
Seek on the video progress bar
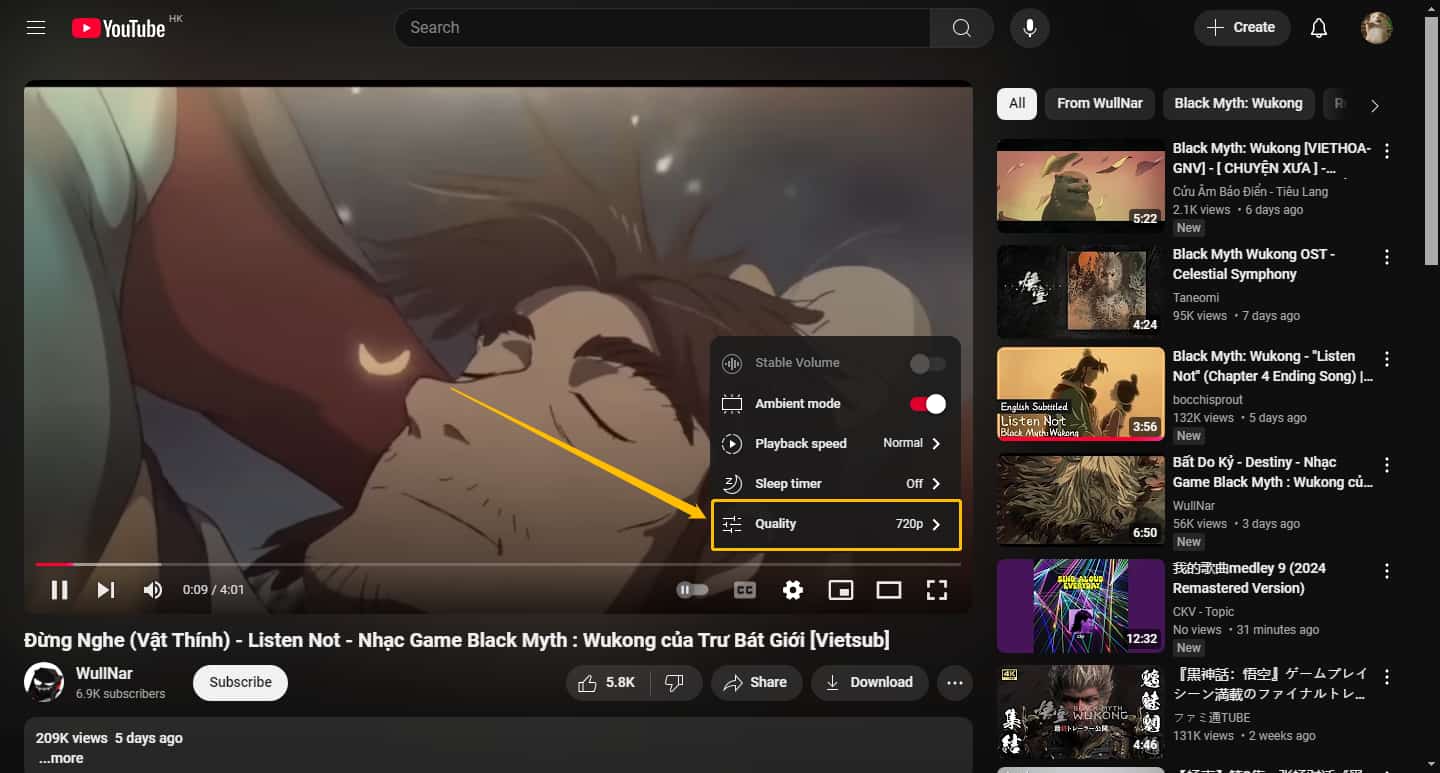click(498, 564)
